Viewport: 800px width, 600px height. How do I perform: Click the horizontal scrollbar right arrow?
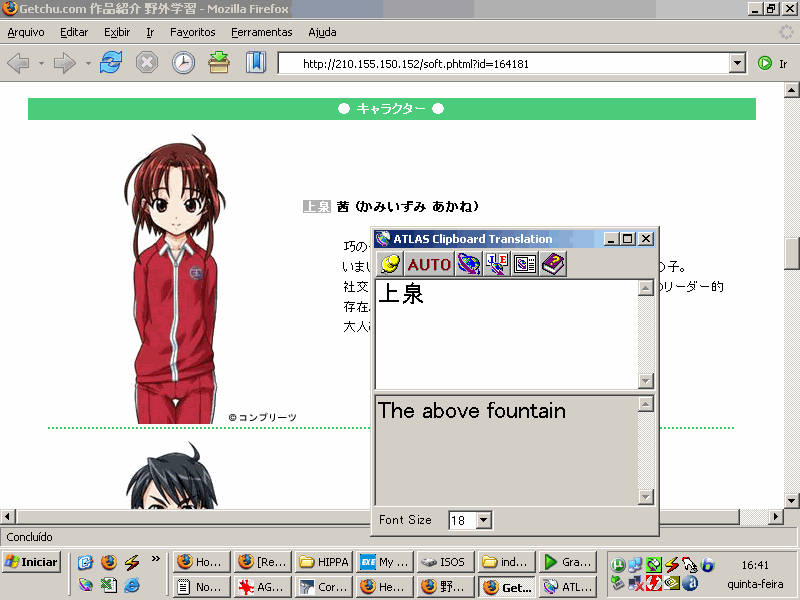(x=776, y=517)
